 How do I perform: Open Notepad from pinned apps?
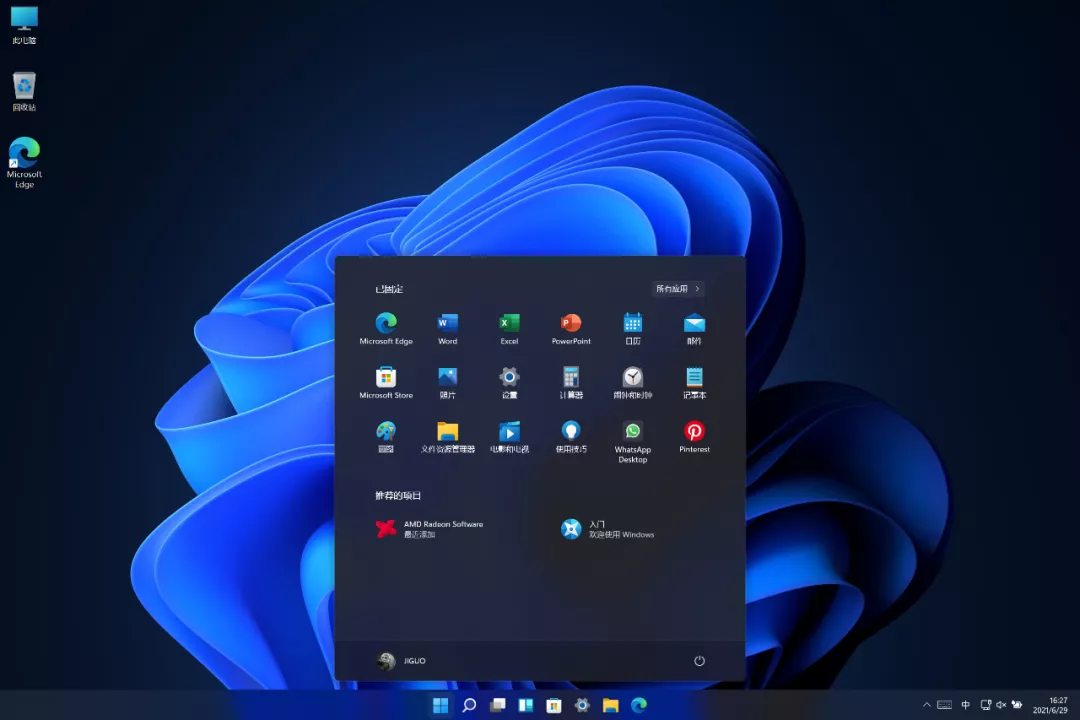[x=694, y=383]
